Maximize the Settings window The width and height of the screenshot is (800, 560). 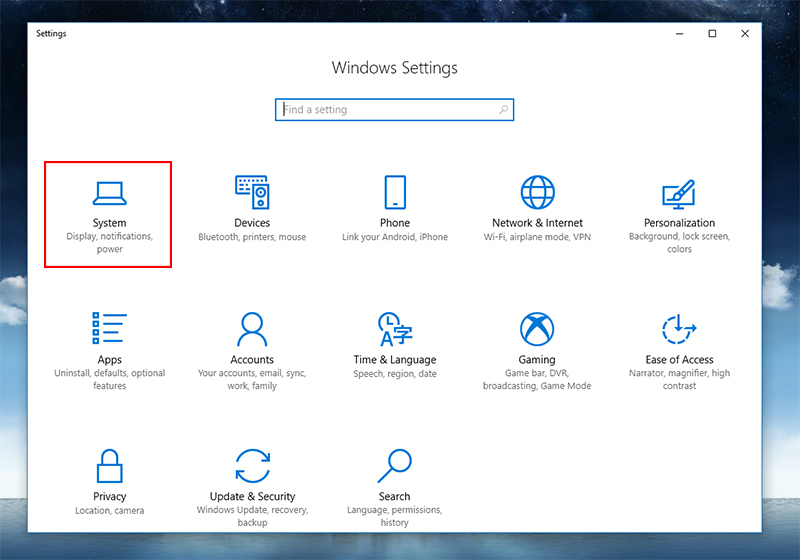point(712,34)
